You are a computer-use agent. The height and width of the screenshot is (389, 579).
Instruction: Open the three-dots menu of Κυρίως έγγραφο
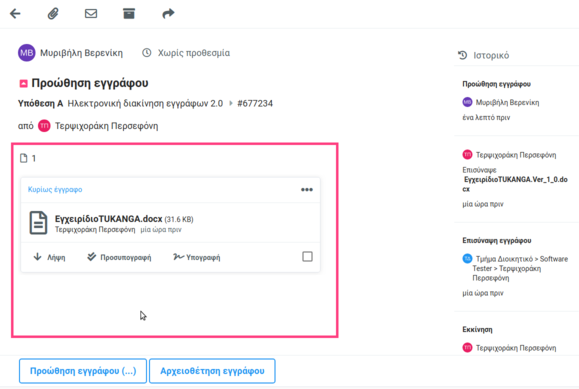point(306,190)
